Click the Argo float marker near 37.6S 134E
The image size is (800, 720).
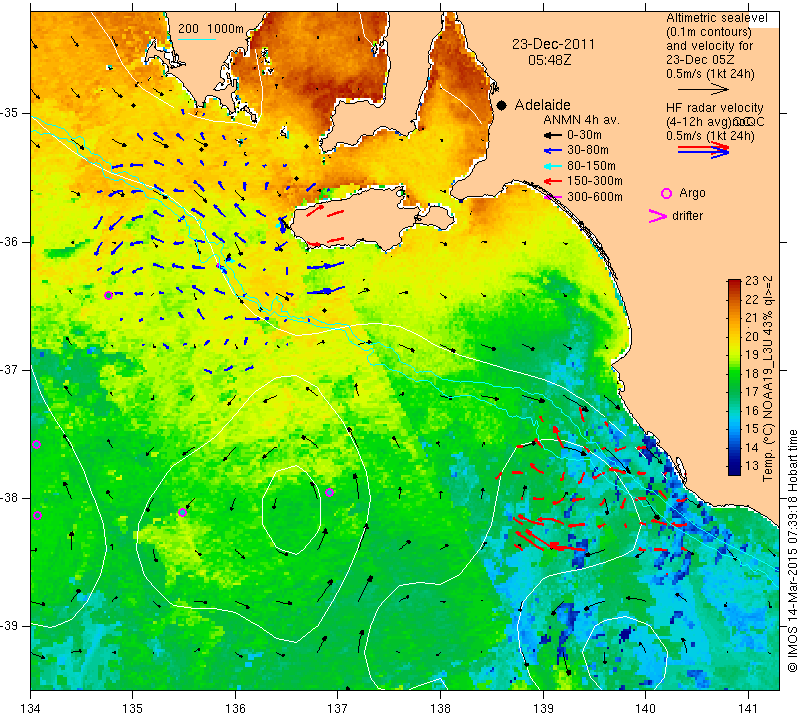36,444
